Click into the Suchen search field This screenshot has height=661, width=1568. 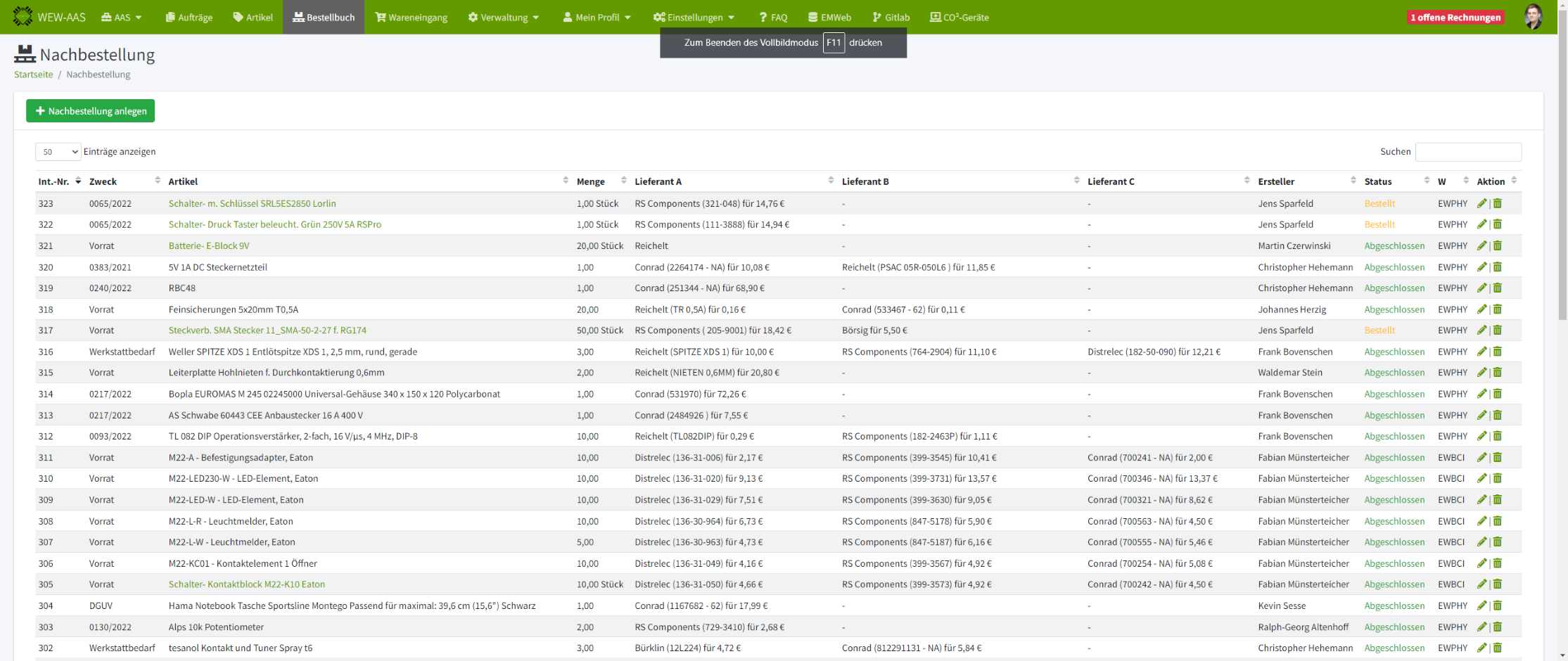click(1467, 152)
